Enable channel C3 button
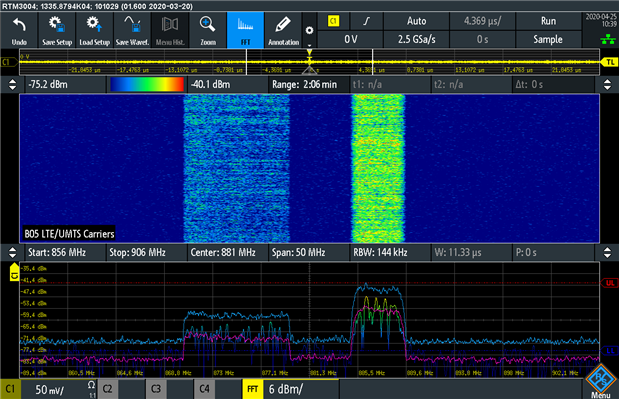The height and width of the screenshot is (399, 619). [156, 389]
